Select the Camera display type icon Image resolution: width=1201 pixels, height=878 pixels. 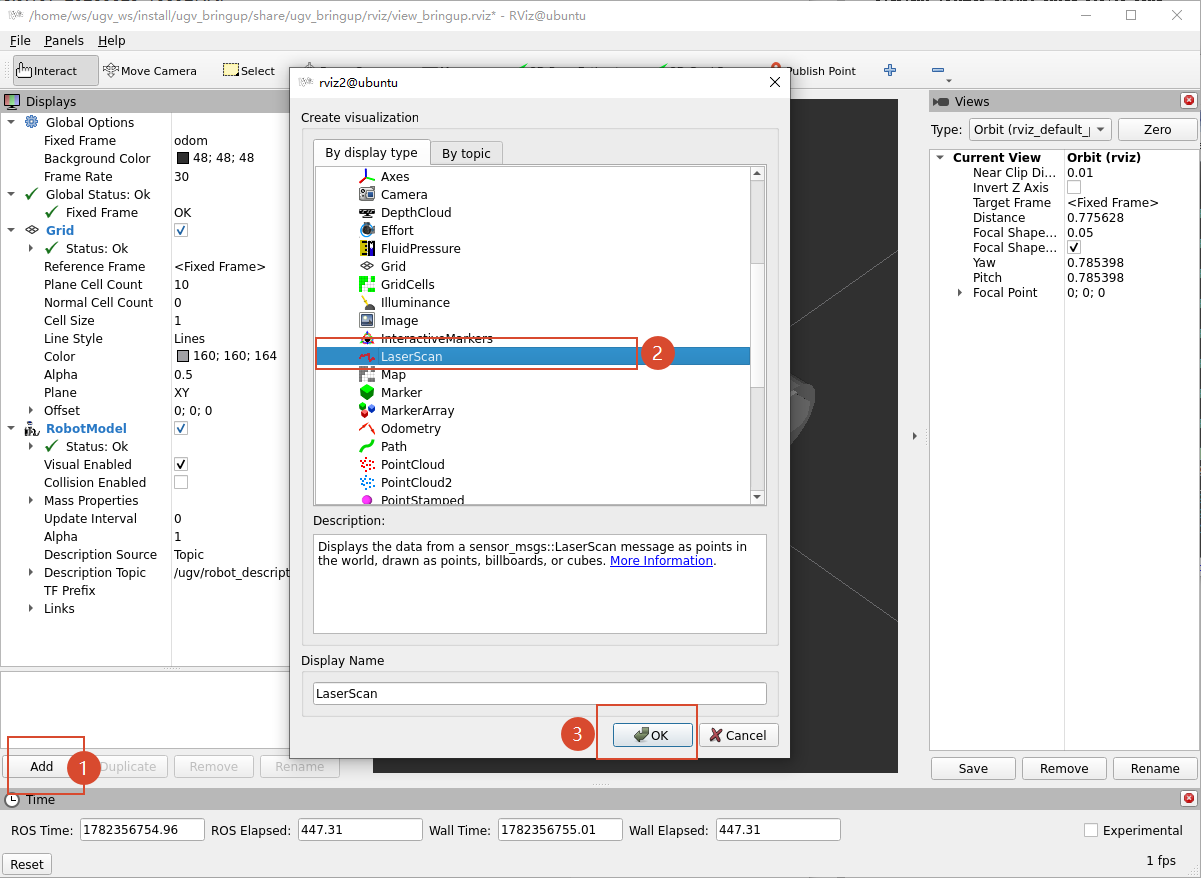tap(367, 194)
